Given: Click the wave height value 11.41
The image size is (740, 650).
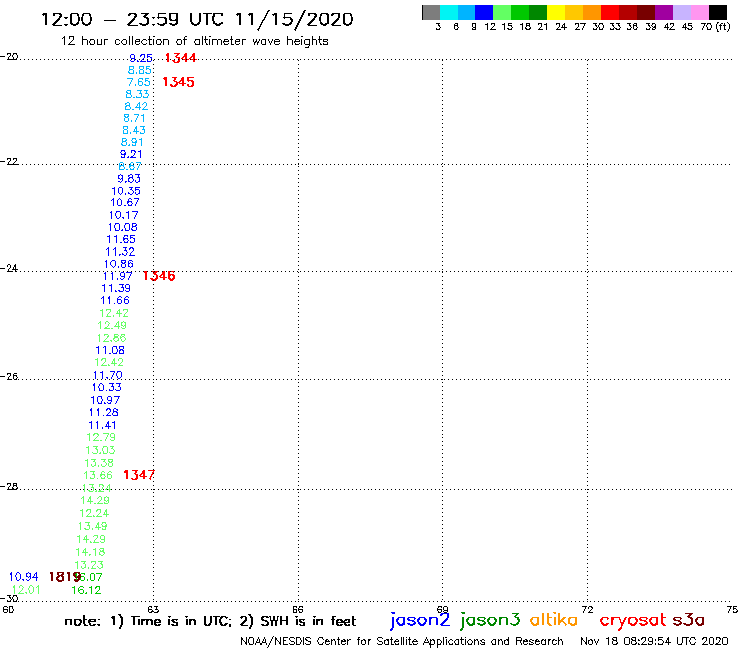Looking at the screenshot, I should tap(102, 425).
